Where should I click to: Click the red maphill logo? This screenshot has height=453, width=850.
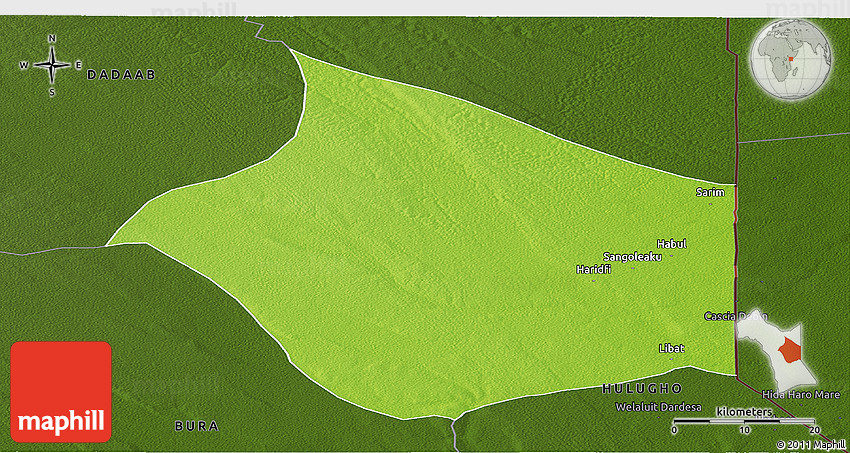61,391
